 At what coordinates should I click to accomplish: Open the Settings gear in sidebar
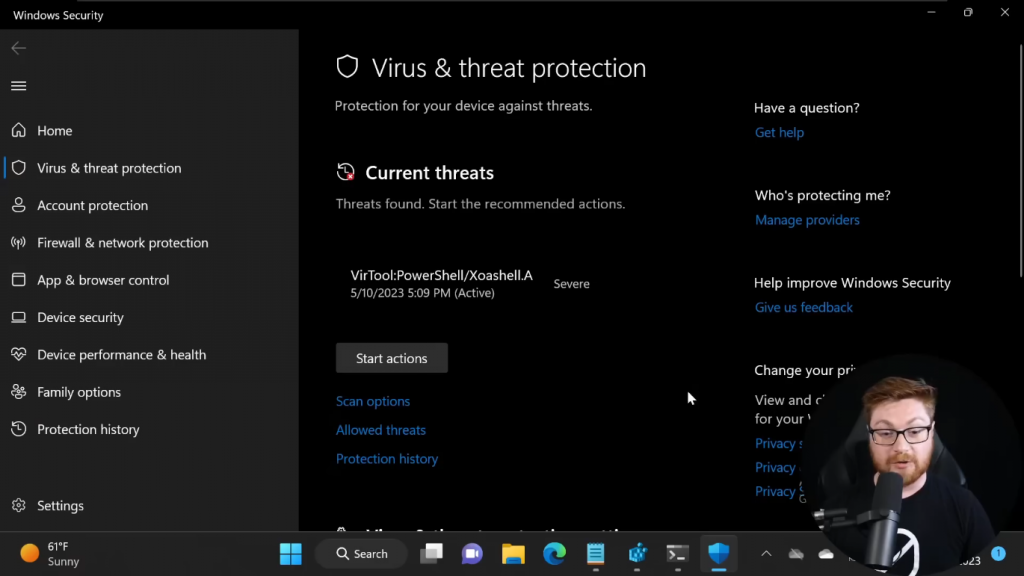click(18, 506)
